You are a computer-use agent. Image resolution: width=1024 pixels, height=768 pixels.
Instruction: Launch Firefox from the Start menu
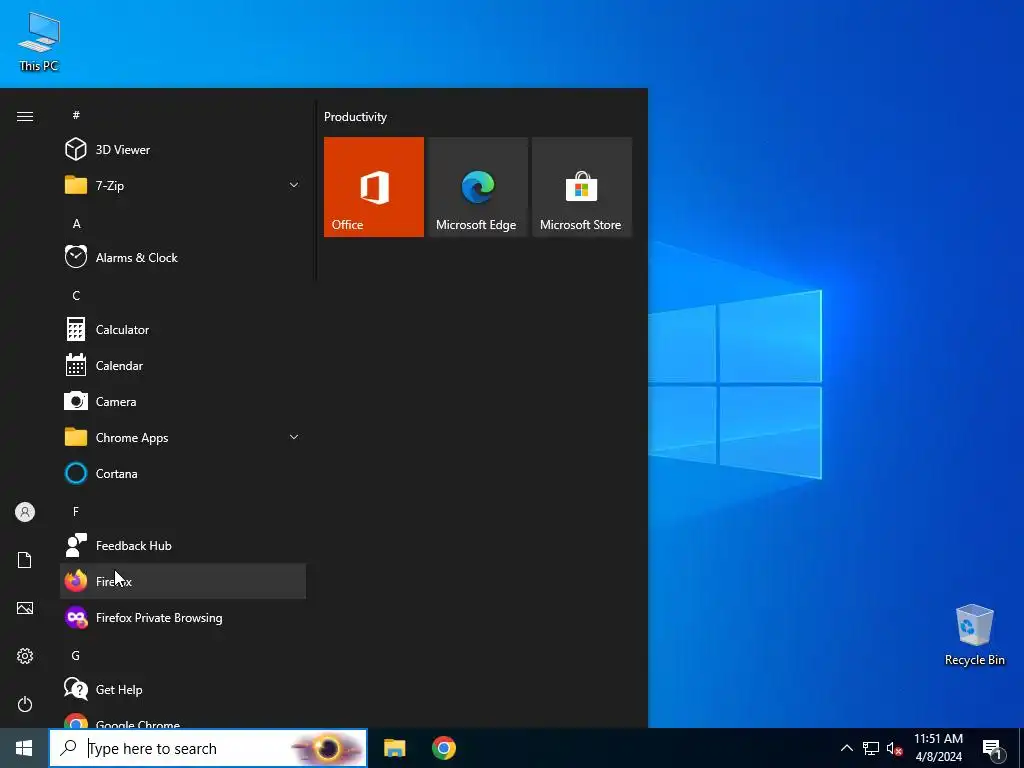183,581
